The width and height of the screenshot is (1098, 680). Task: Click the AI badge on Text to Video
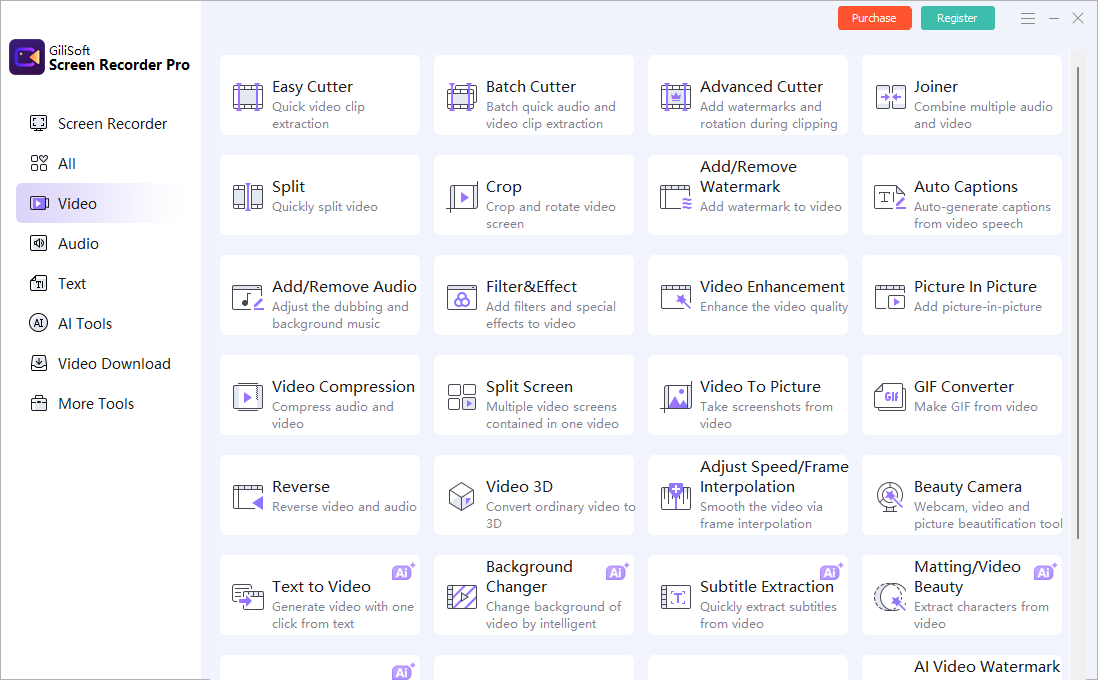403,572
